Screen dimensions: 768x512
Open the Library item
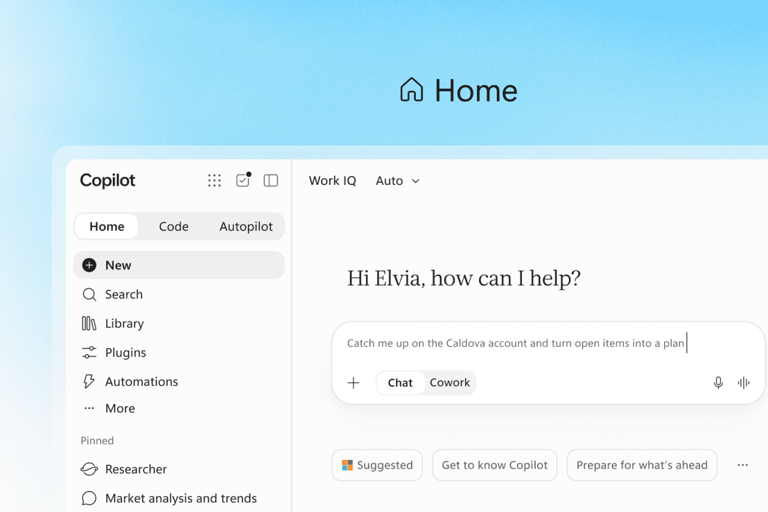point(179,323)
